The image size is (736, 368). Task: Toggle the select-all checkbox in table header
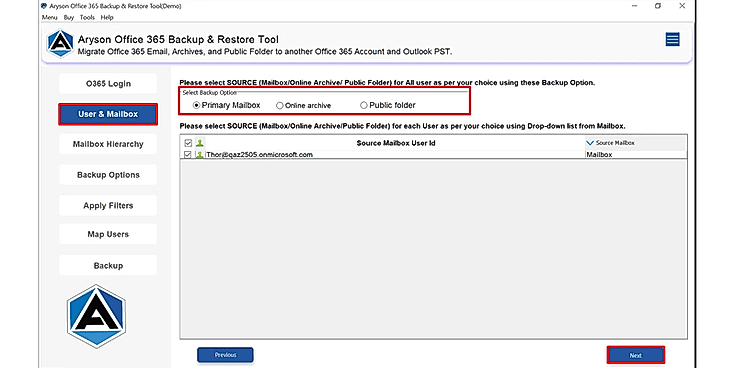click(x=188, y=143)
